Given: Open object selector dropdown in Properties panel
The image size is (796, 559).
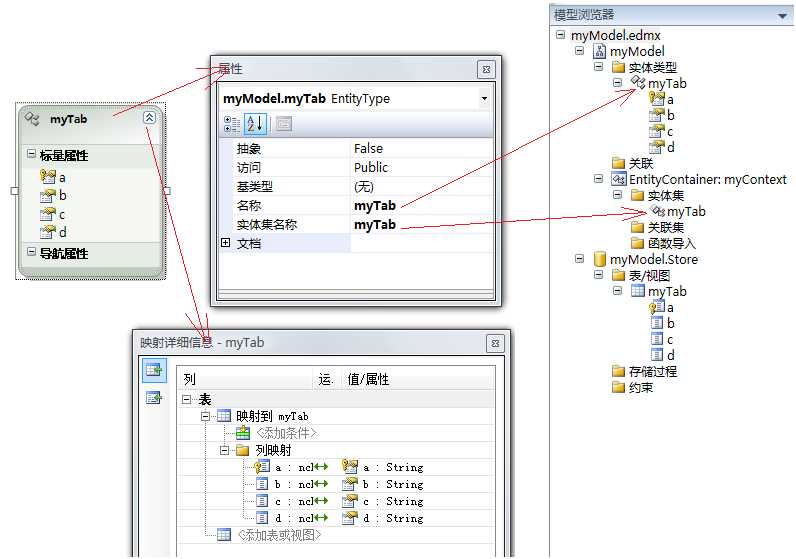Looking at the screenshot, I should coord(484,98).
